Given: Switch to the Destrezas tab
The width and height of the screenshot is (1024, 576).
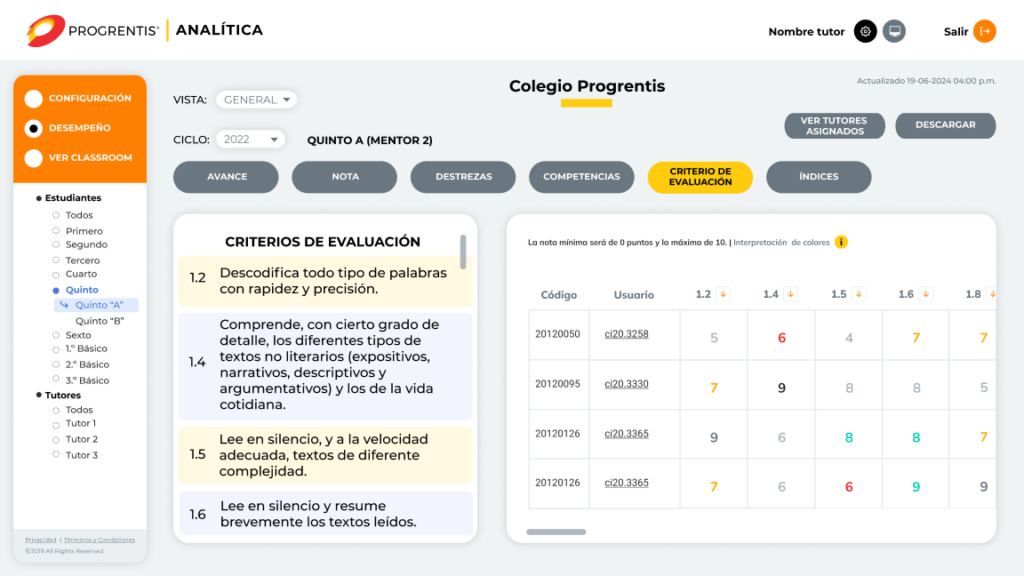Looking at the screenshot, I should coord(463,177).
